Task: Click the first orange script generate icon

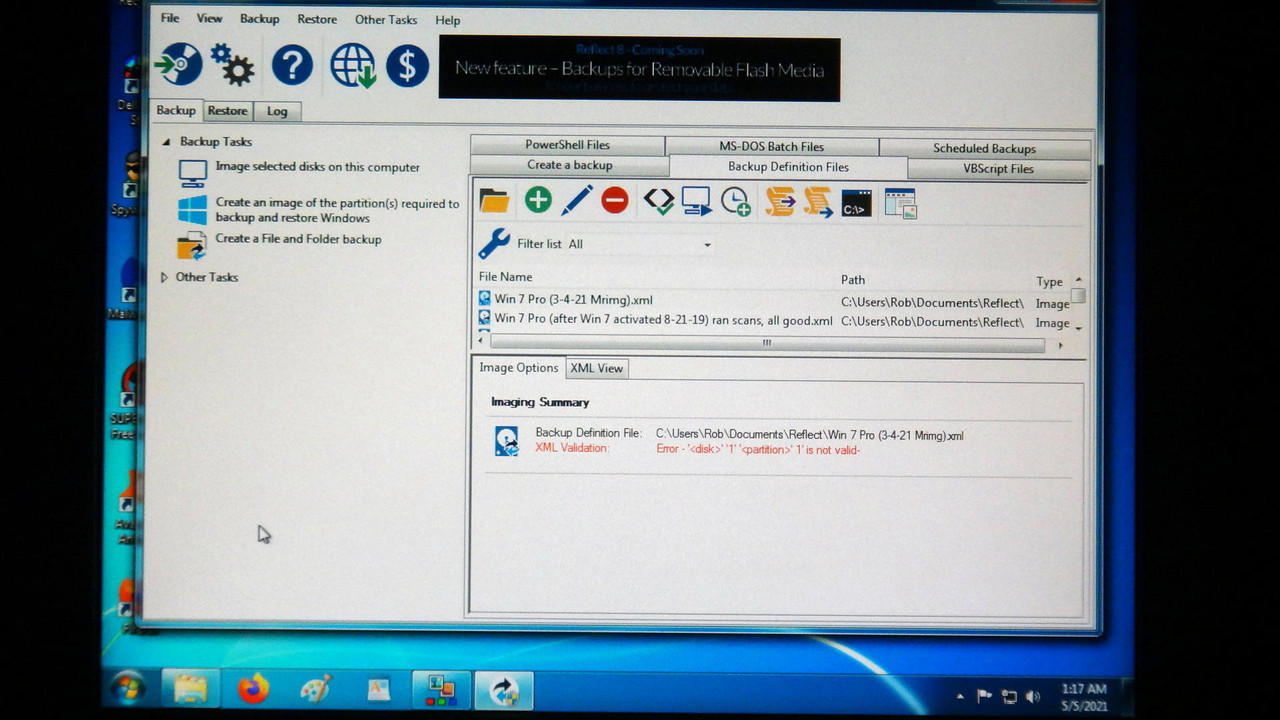Action: [780, 201]
